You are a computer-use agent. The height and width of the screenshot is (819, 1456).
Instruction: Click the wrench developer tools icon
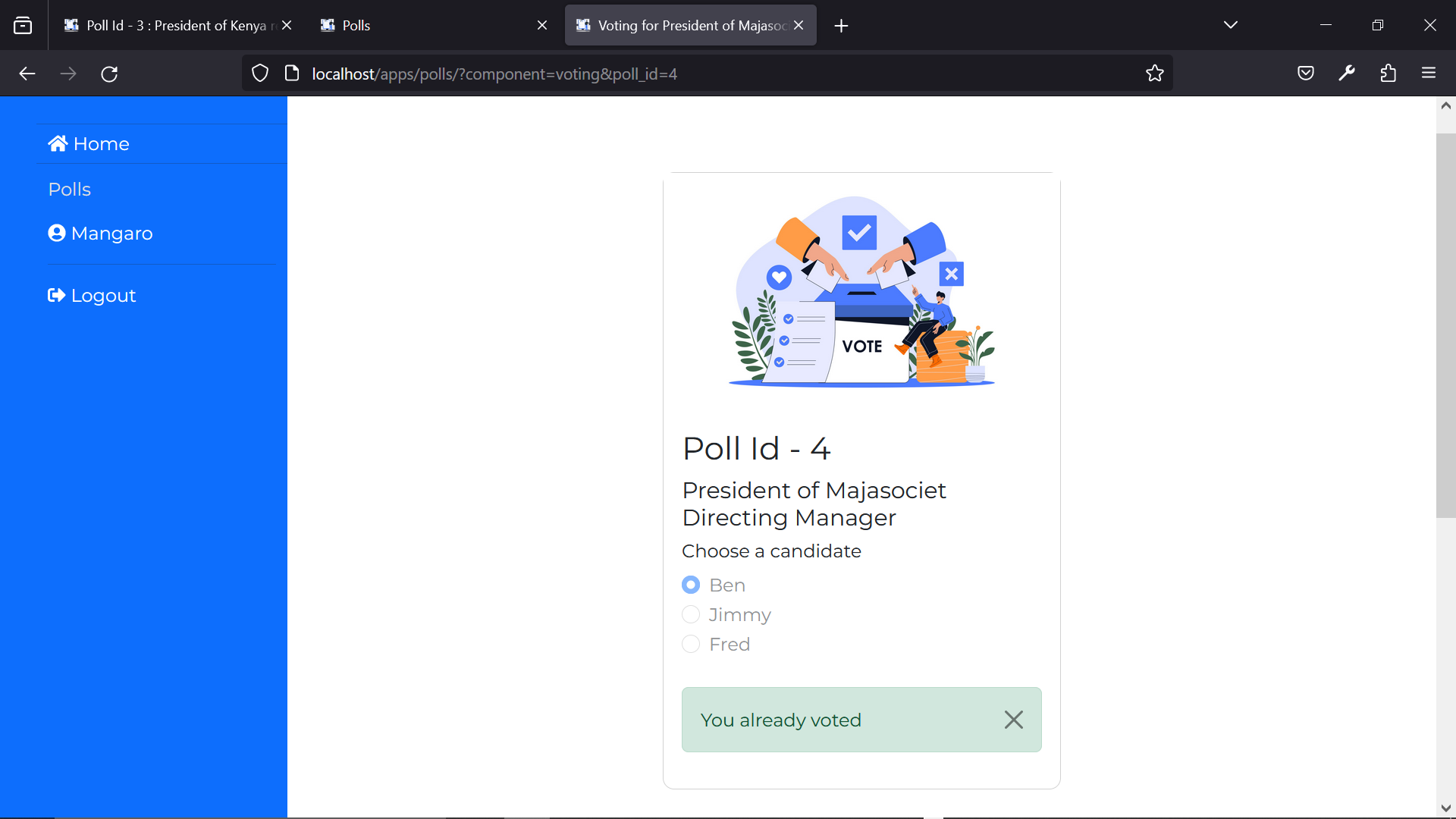[x=1348, y=73]
